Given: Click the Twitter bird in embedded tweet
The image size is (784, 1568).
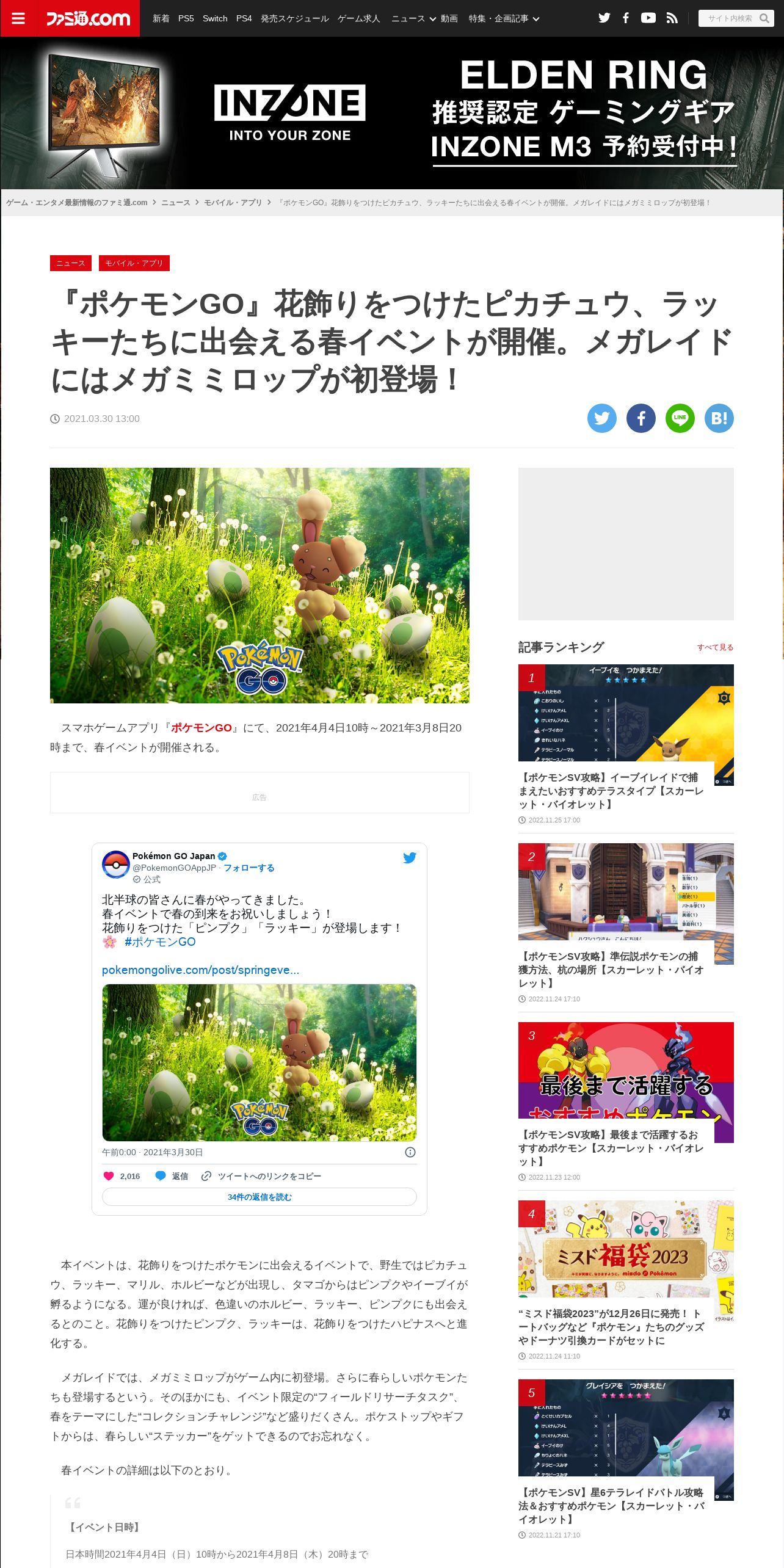Looking at the screenshot, I should point(410,858).
